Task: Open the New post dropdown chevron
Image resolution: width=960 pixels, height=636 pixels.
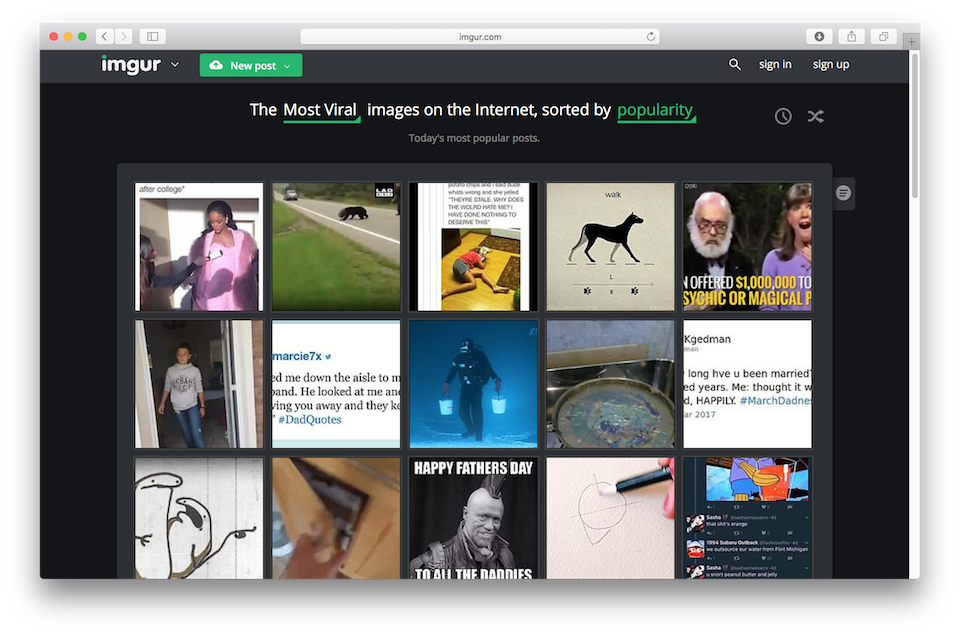Action: coord(288,66)
